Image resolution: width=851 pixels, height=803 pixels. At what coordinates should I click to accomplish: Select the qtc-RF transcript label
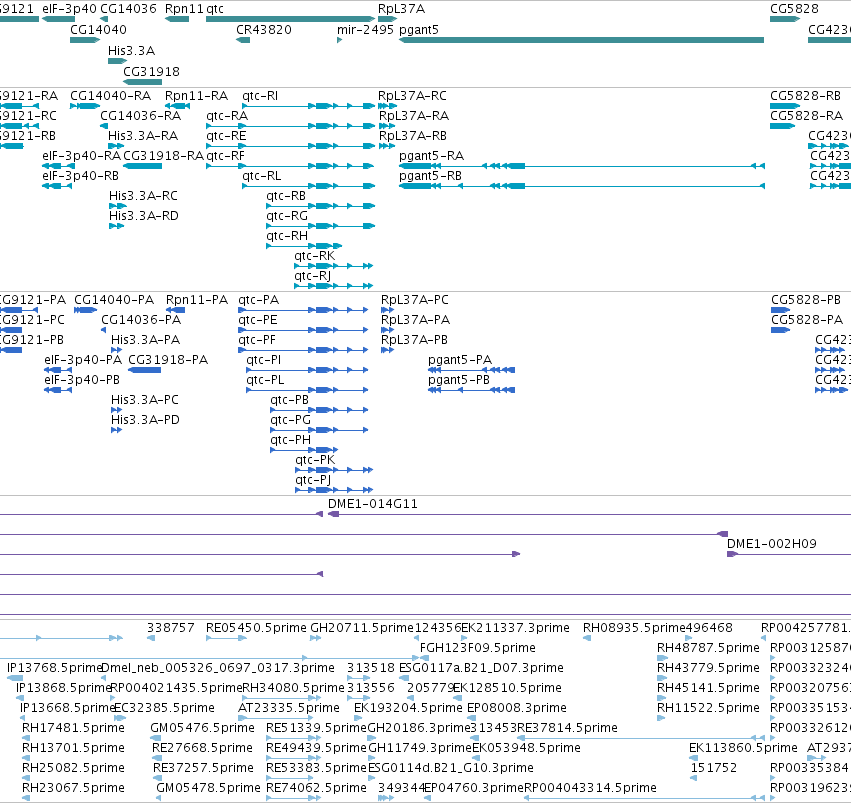(226, 156)
